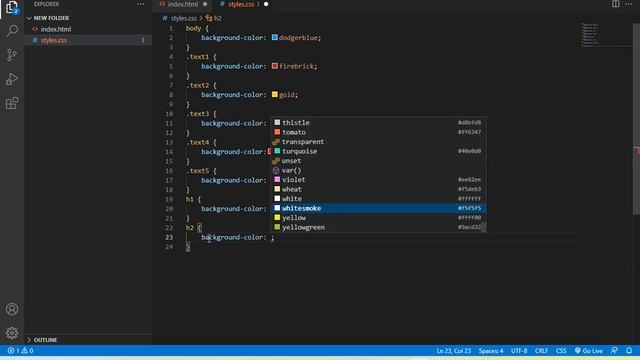Choose violet from the suggestion list
The image size is (640, 360).
(x=378, y=180)
